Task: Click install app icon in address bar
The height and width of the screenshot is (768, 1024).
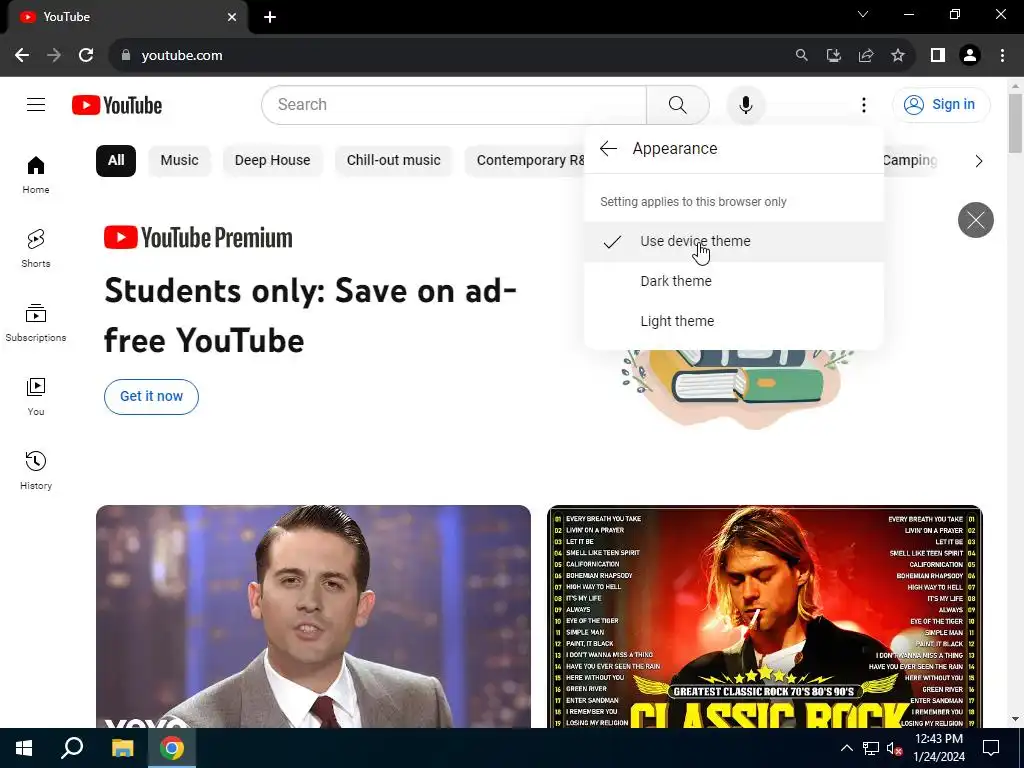Action: tap(833, 56)
